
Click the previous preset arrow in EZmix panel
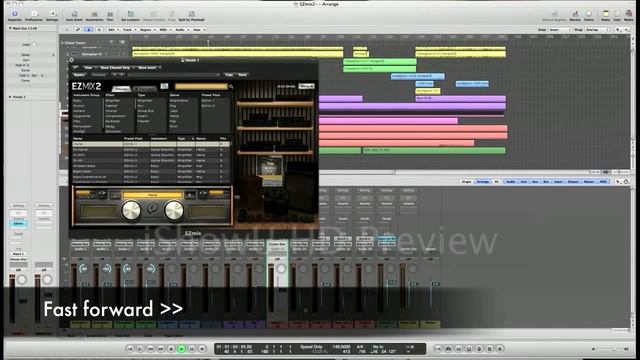116,195
